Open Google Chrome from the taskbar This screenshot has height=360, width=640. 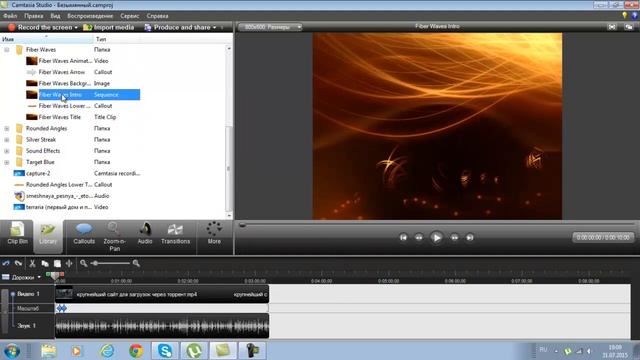tap(136, 351)
